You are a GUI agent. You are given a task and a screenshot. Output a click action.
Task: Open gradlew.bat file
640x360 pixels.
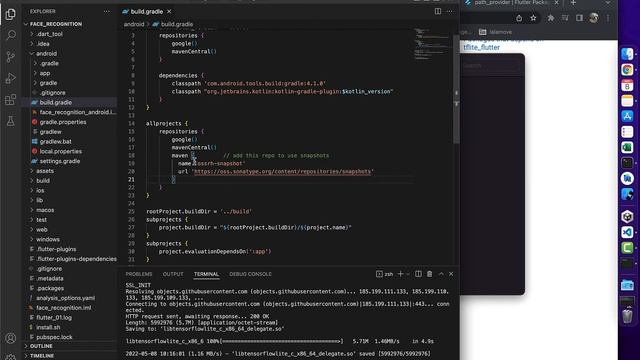point(56,142)
